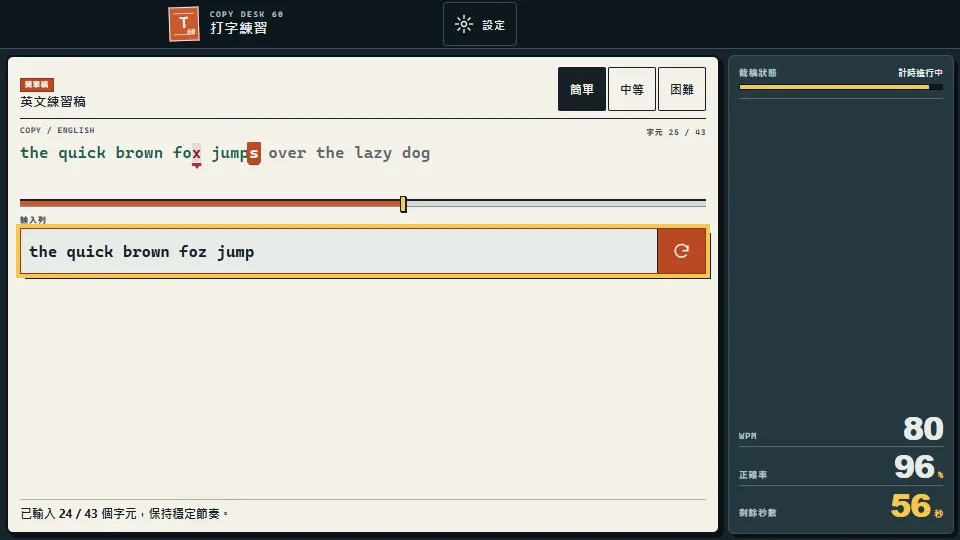
Task: Switch to the 中等 difficulty tab
Action: [x=632, y=89]
